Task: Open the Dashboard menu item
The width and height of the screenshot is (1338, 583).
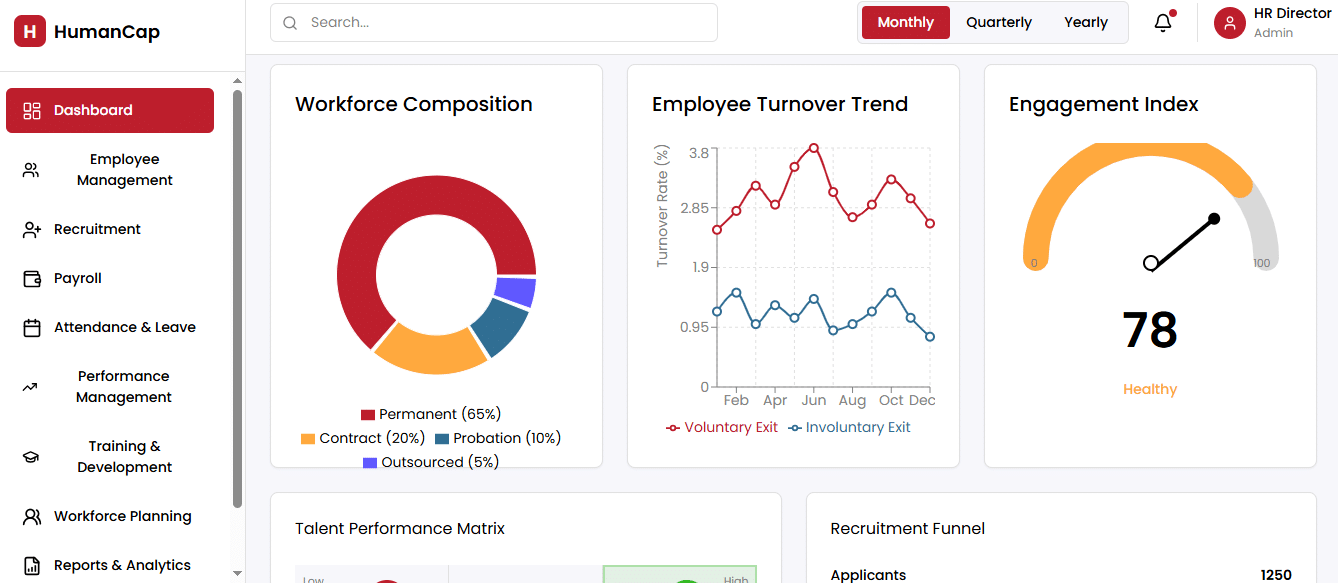Action: [110, 110]
